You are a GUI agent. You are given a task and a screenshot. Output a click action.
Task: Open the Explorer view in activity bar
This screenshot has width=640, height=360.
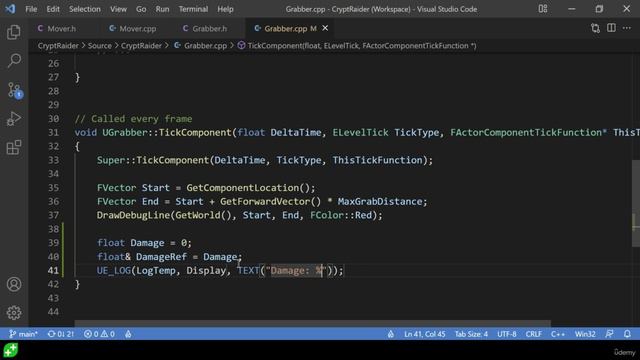tap(14, 32)
